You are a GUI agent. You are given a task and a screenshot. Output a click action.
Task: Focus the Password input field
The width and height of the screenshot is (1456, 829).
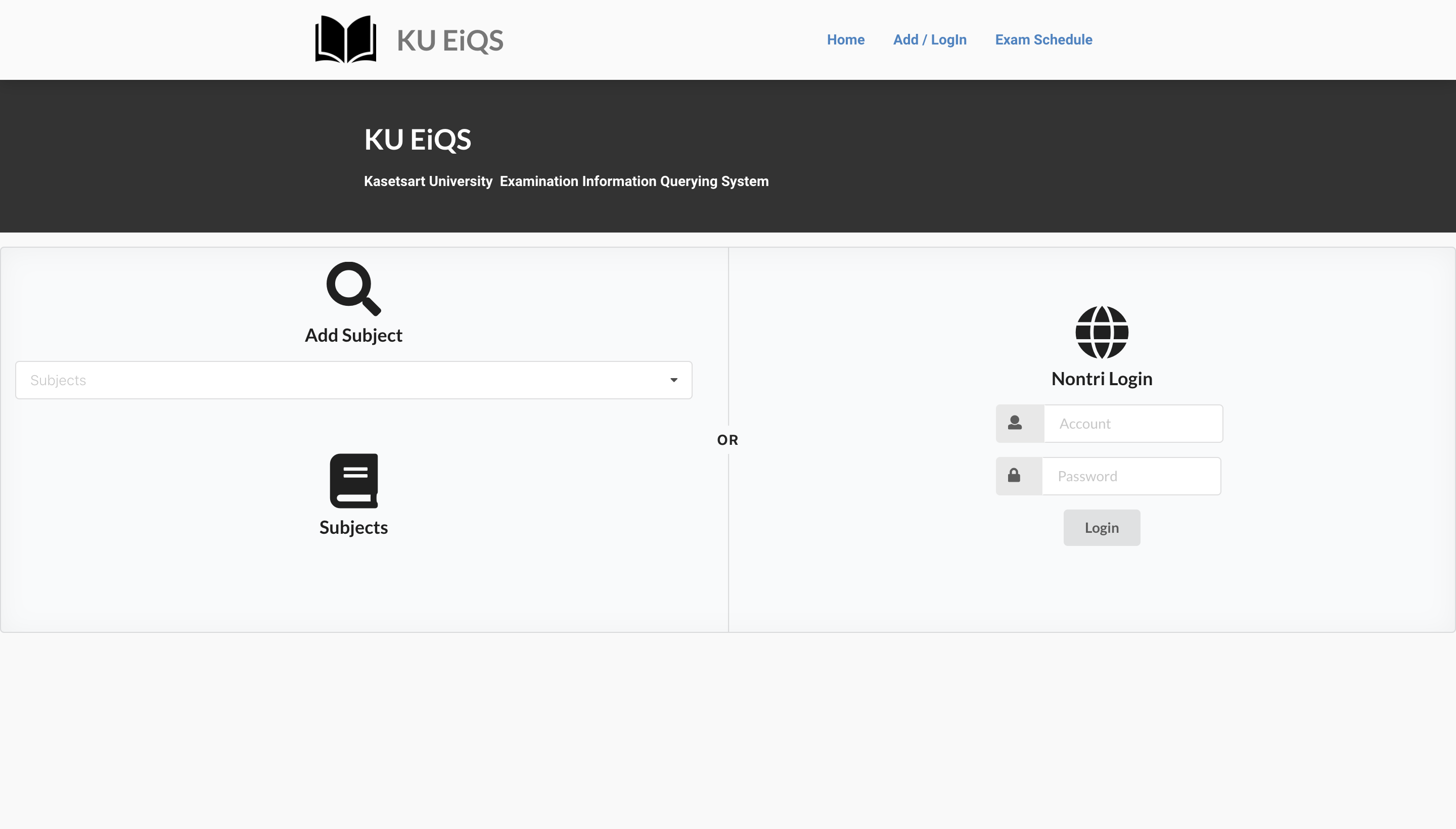1131,476
